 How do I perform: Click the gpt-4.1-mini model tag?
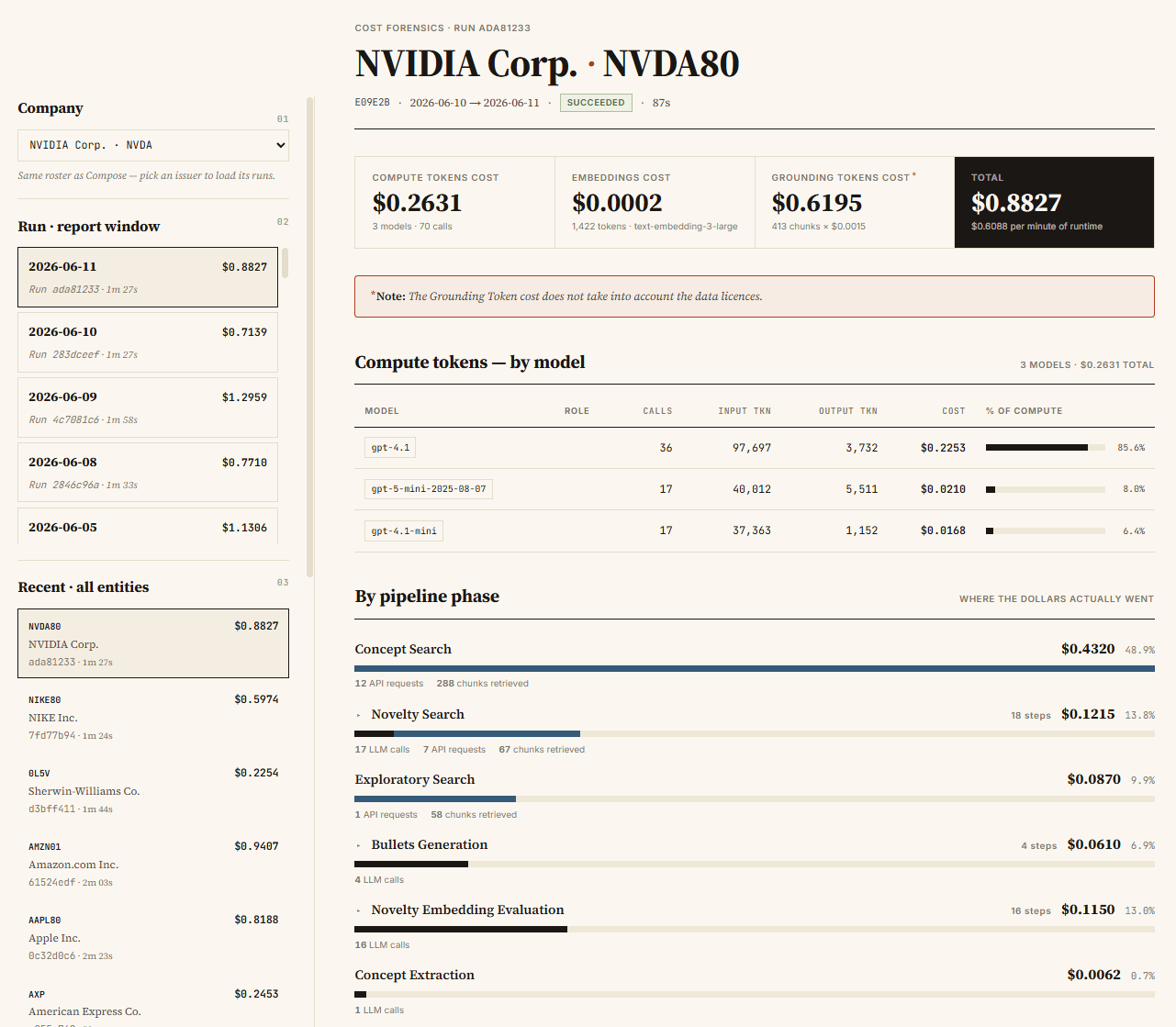point(404,530)
